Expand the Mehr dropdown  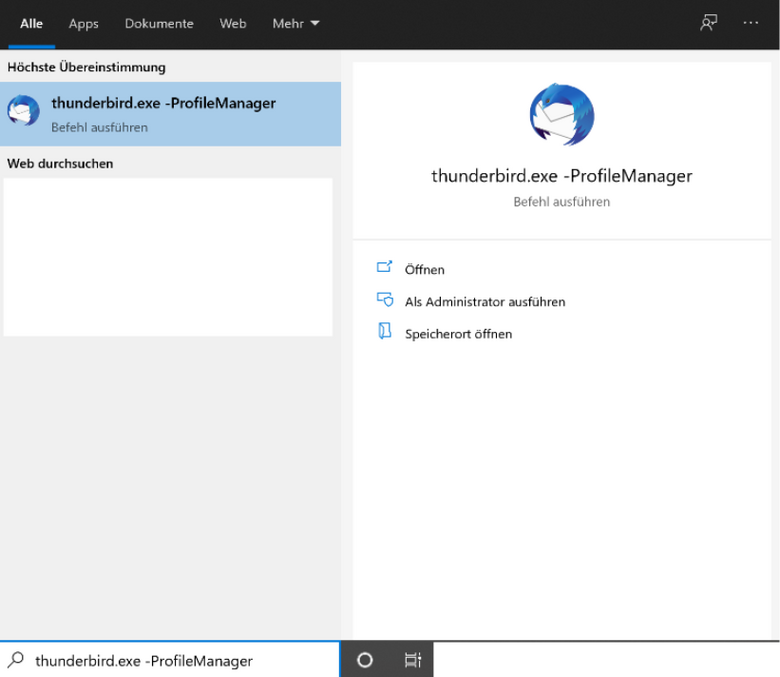295,23
